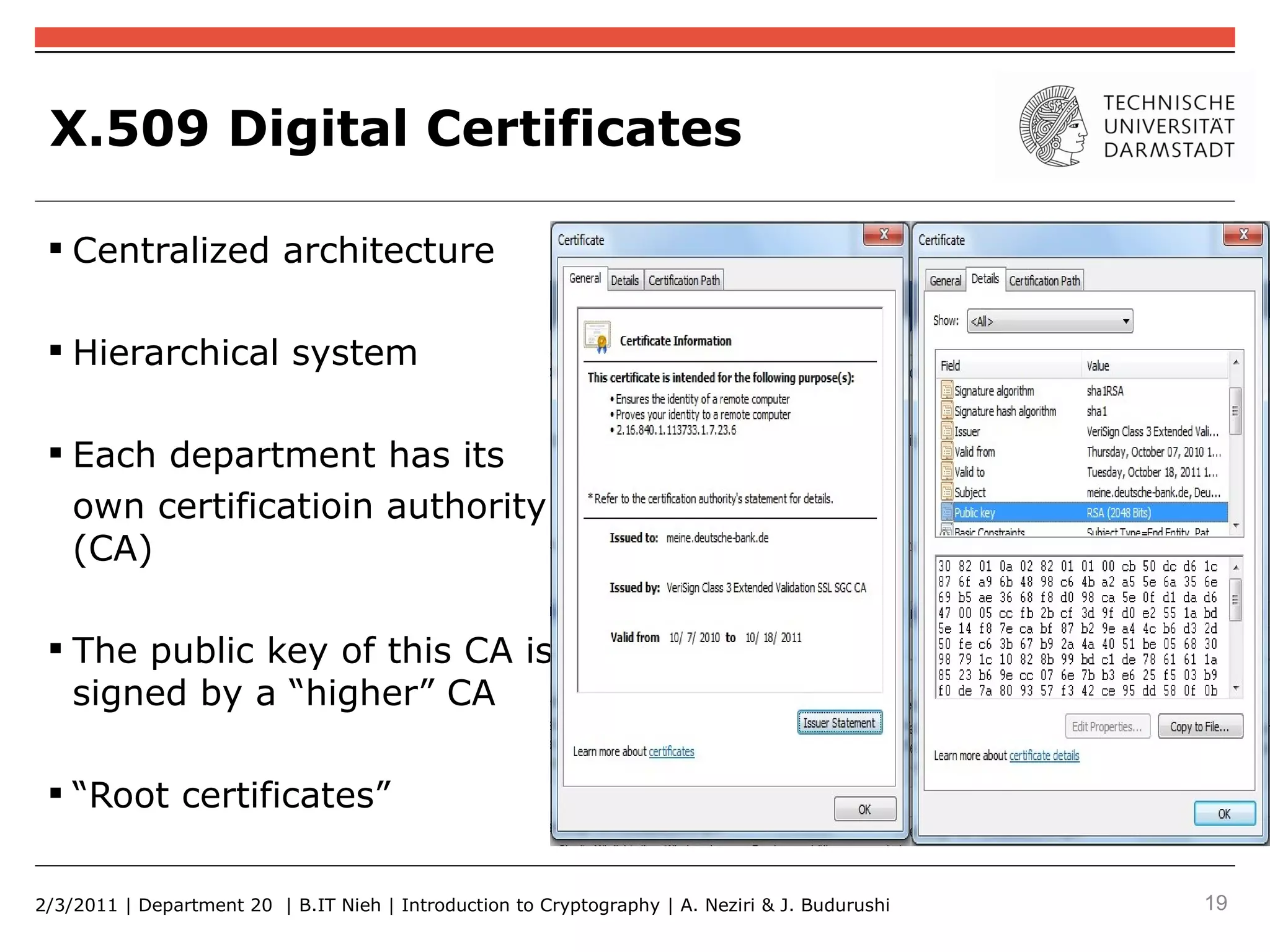Screen dimensions: 1270x952
Task: Click the Edit Properties... button
Action: 1108,726
